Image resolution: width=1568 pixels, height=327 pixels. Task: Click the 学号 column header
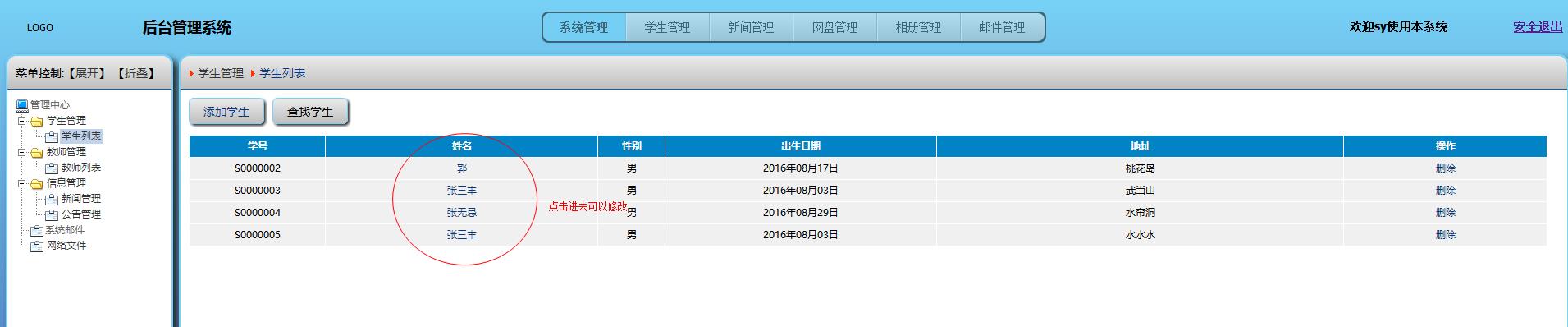(258, 145)
